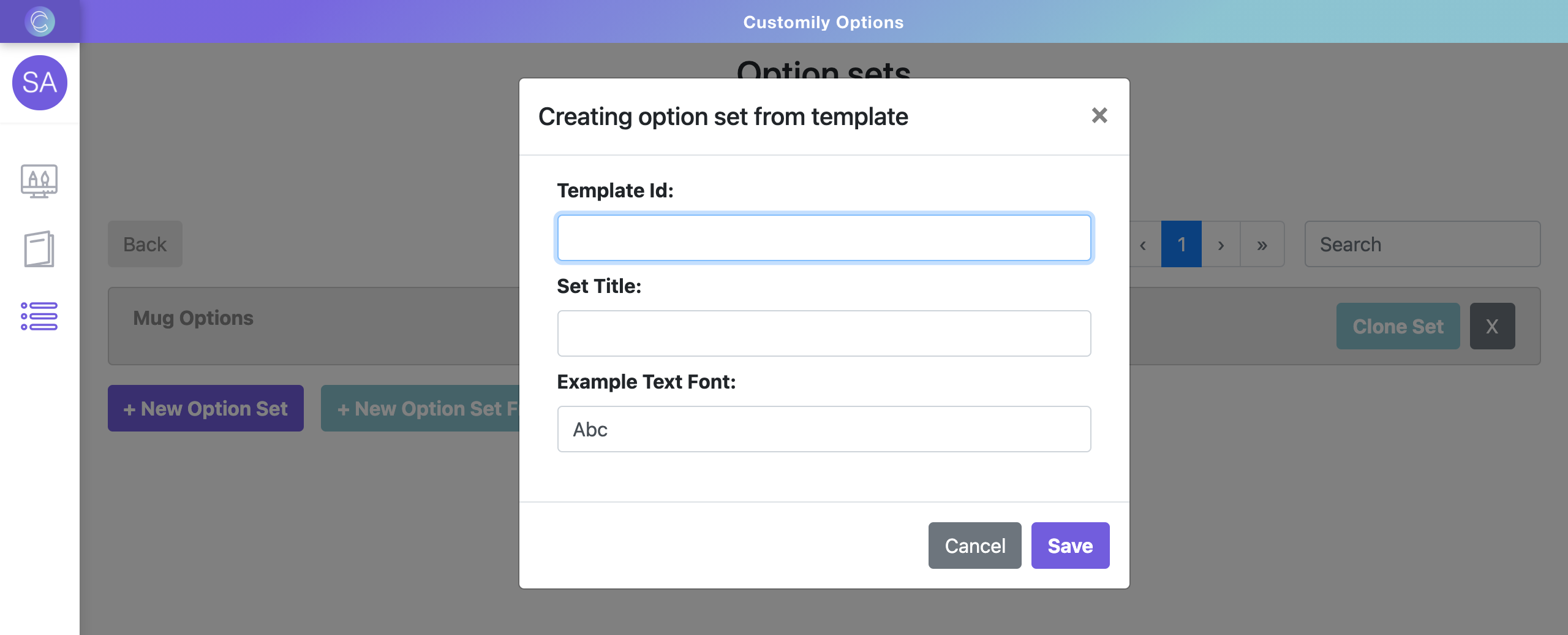Click the Example Text Font field
The image size is (1568, 635).
[824, 429]
